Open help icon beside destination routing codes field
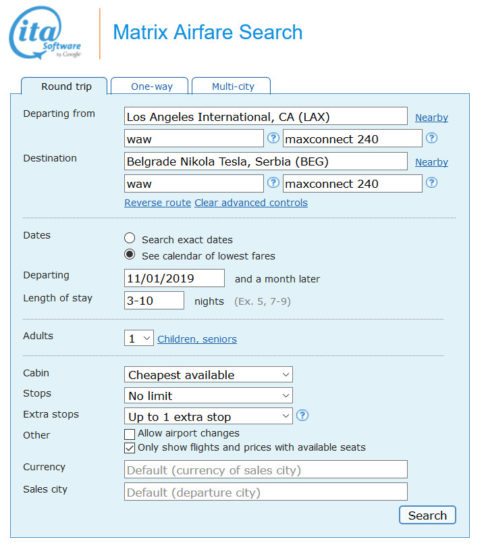This screenshot has width=486, height=550. 273,182
